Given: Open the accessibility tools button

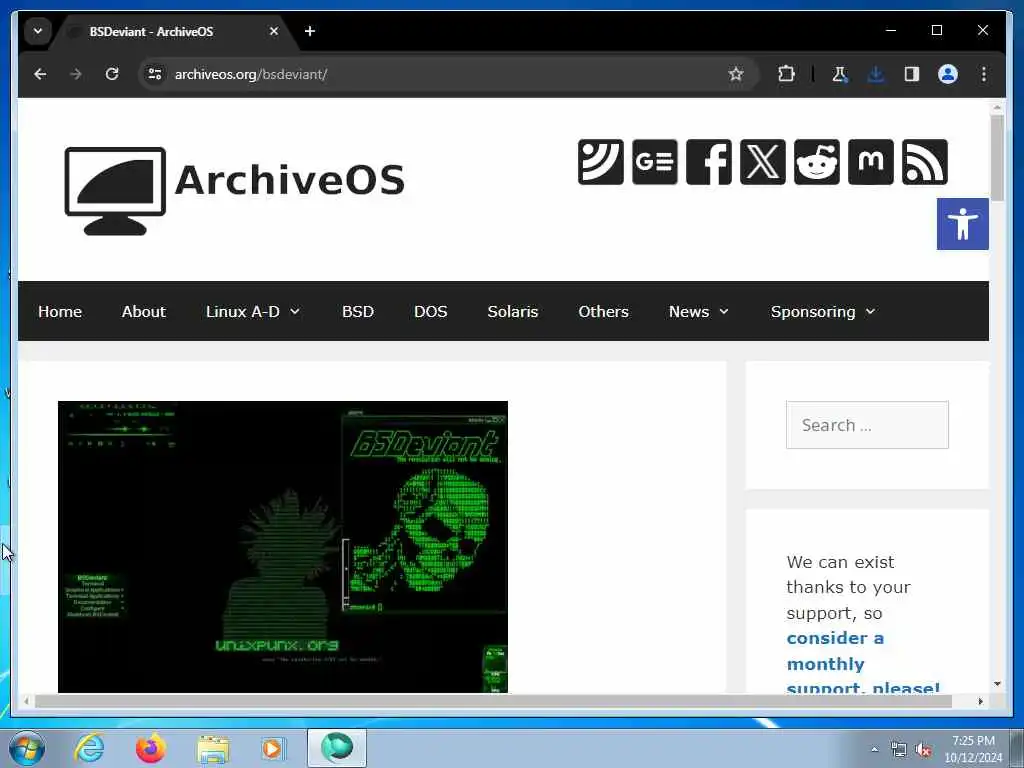Looking at the screenshot, I should tap(963, 224).
